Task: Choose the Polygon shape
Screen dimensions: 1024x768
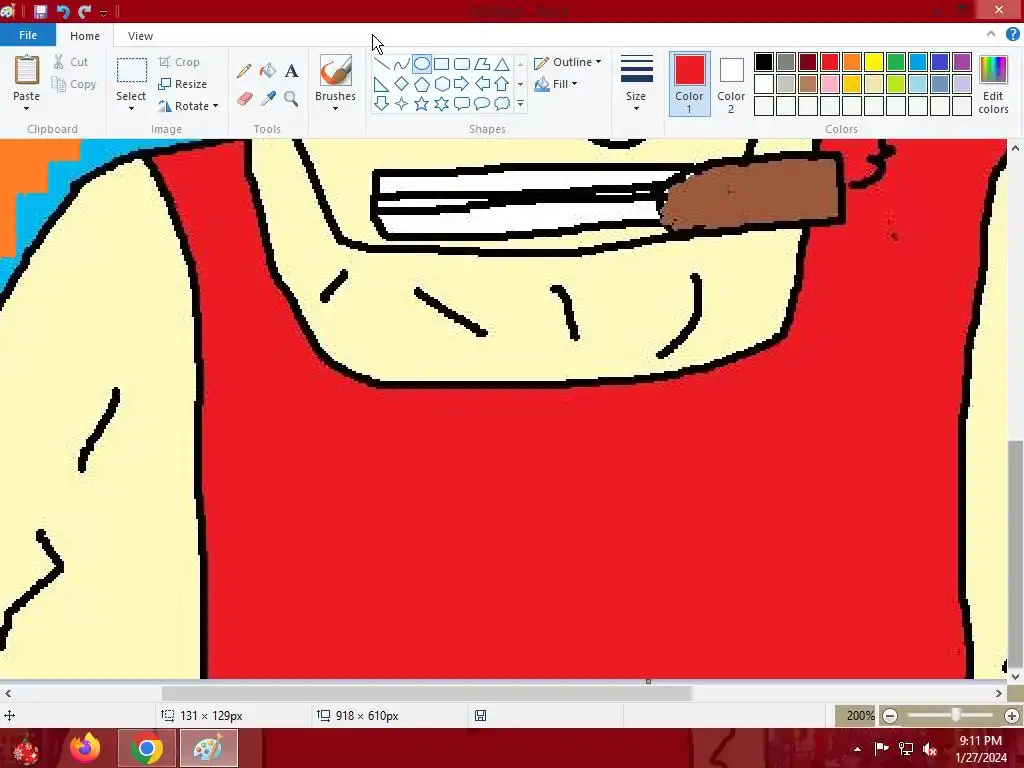Action: (482, 64)
